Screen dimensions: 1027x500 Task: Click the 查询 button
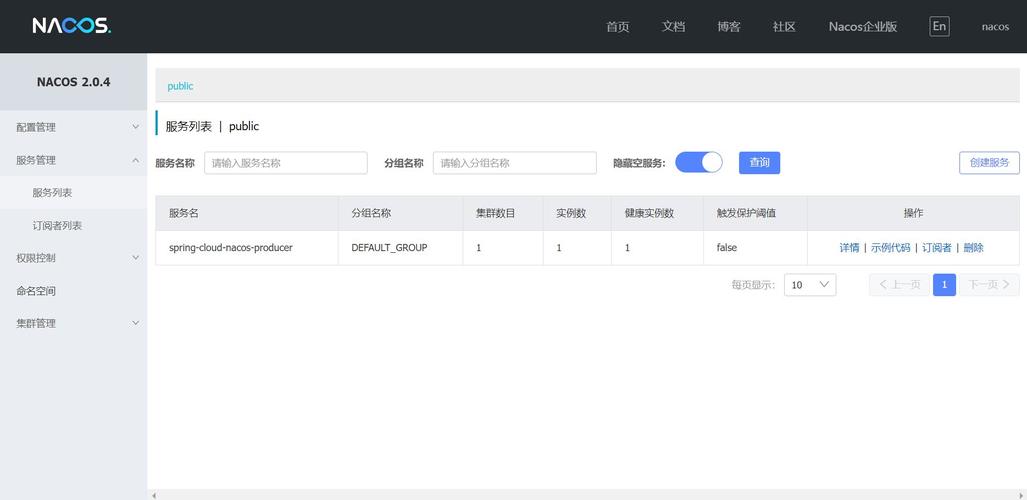click(759, 163)
